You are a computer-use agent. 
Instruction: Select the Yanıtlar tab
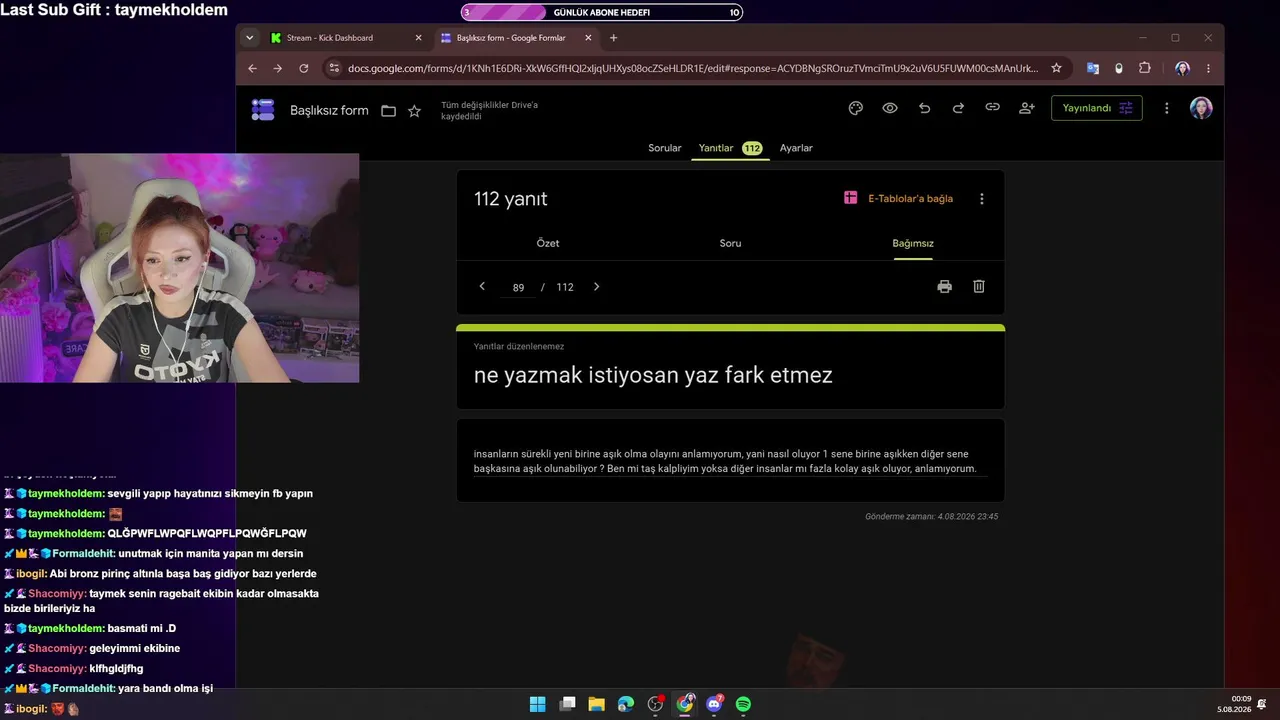pos(730,148)
